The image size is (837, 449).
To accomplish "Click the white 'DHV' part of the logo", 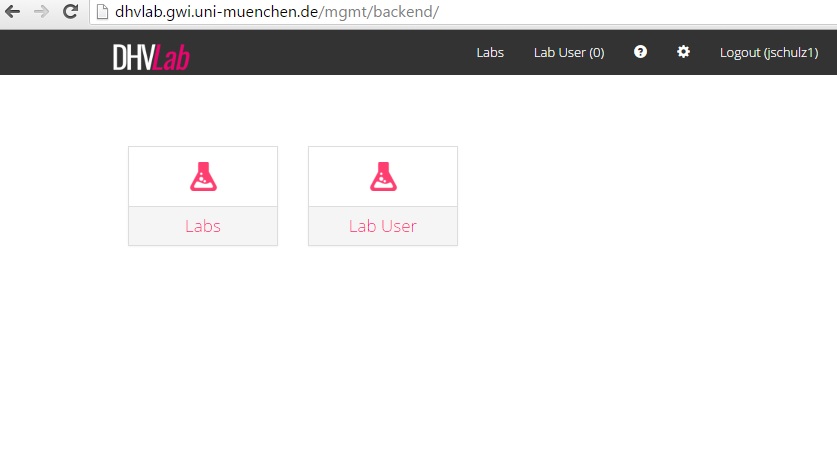I will coord(133,58).
